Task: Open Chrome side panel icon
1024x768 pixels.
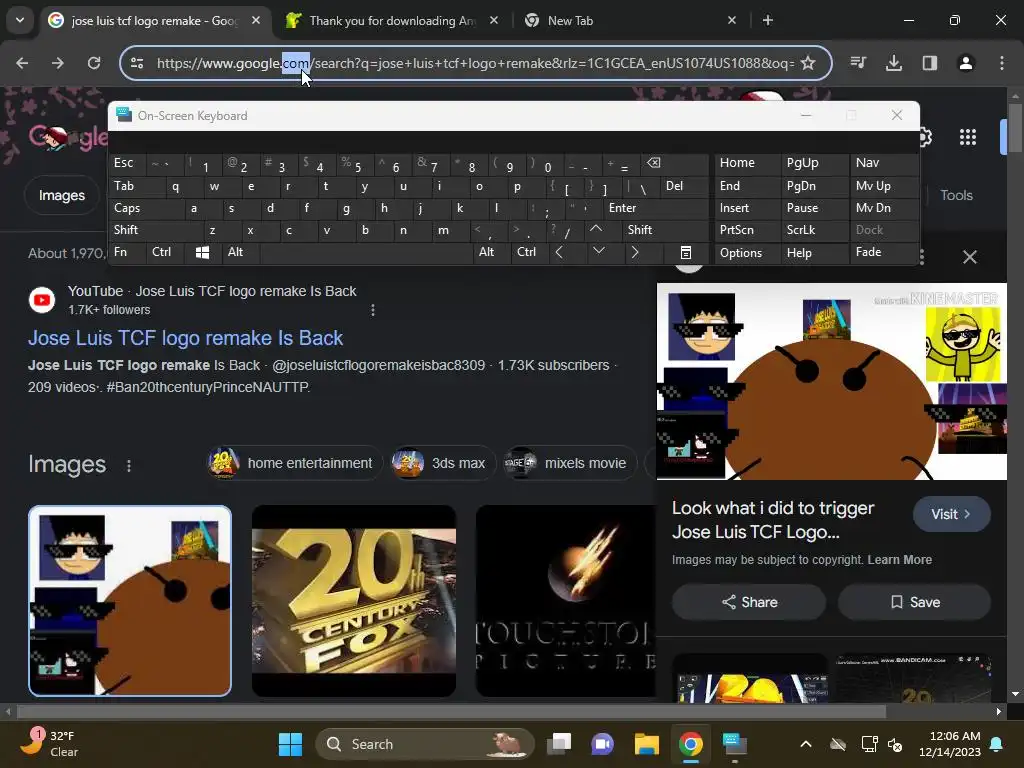Action: click(x=930, y=63)
